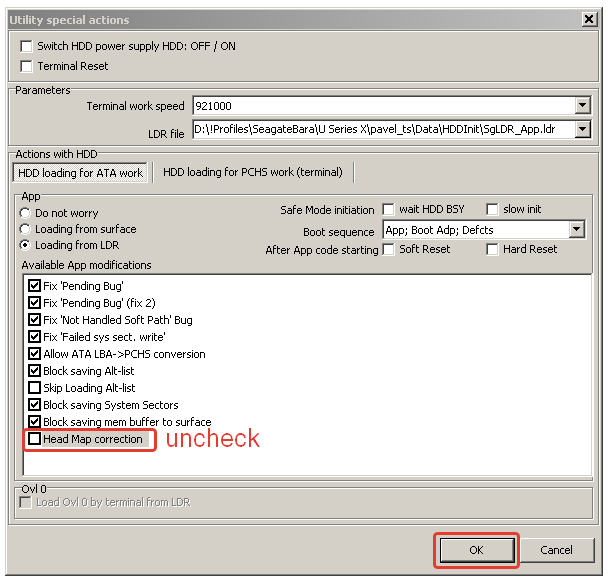
Task: Enable Switch HDD power supply checkbox
Action: pos(27,46)
